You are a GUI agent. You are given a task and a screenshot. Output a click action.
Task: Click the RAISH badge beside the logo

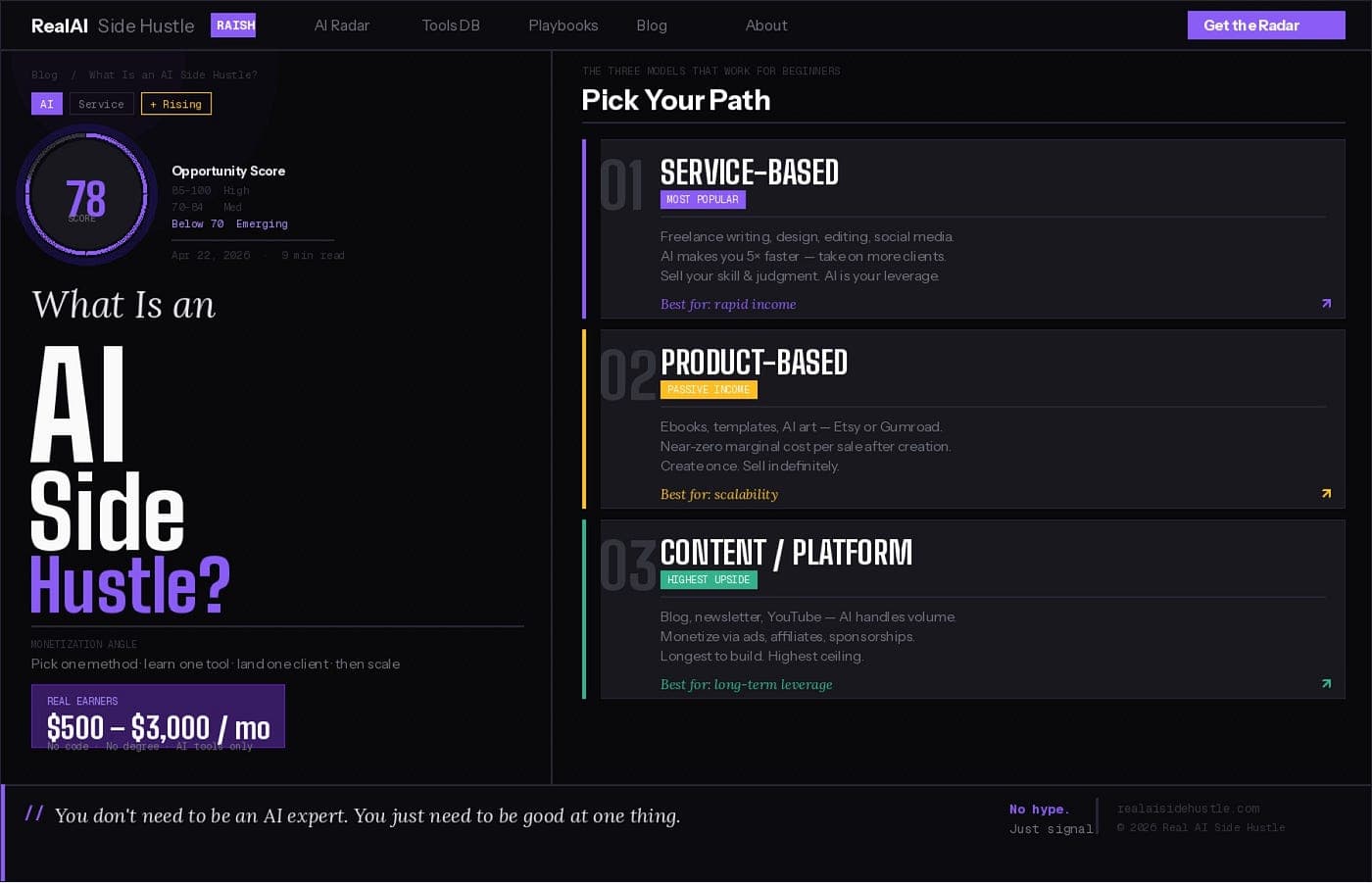(233, 25)
